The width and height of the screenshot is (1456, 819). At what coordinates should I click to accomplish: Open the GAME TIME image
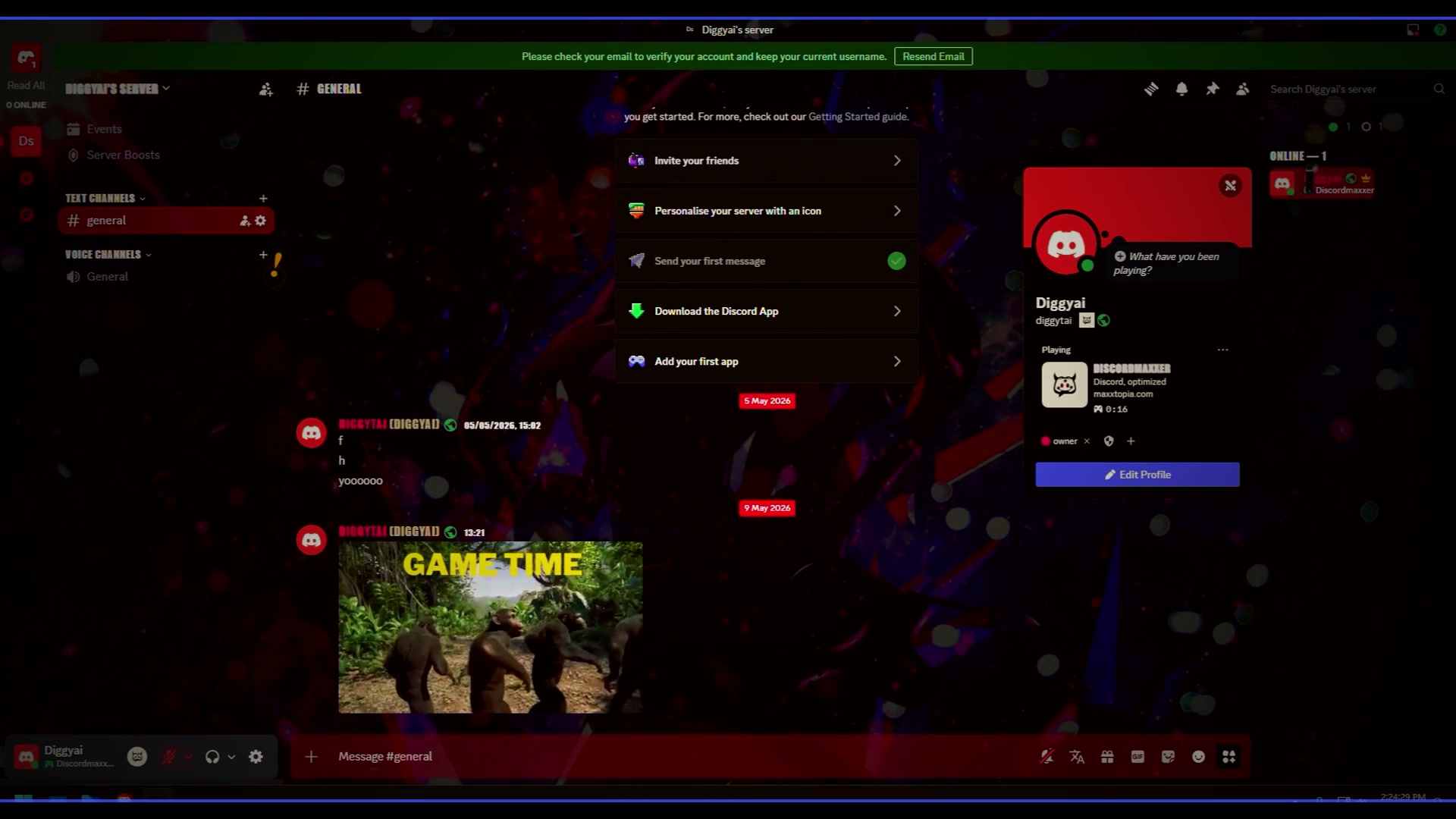pyautogui.click(x=491, y=628)
